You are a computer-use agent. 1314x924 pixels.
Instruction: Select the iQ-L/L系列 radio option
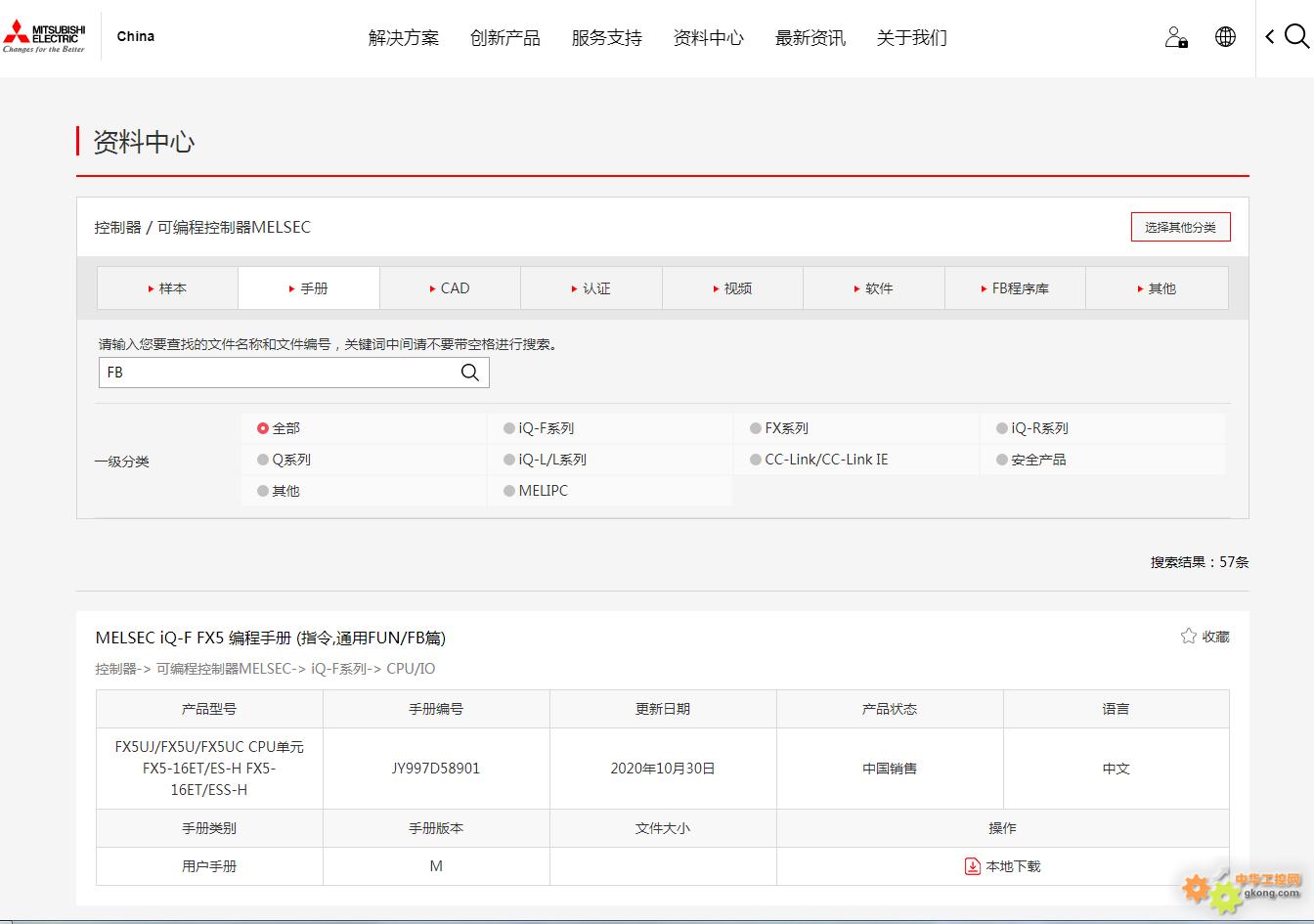coord(509,460)
